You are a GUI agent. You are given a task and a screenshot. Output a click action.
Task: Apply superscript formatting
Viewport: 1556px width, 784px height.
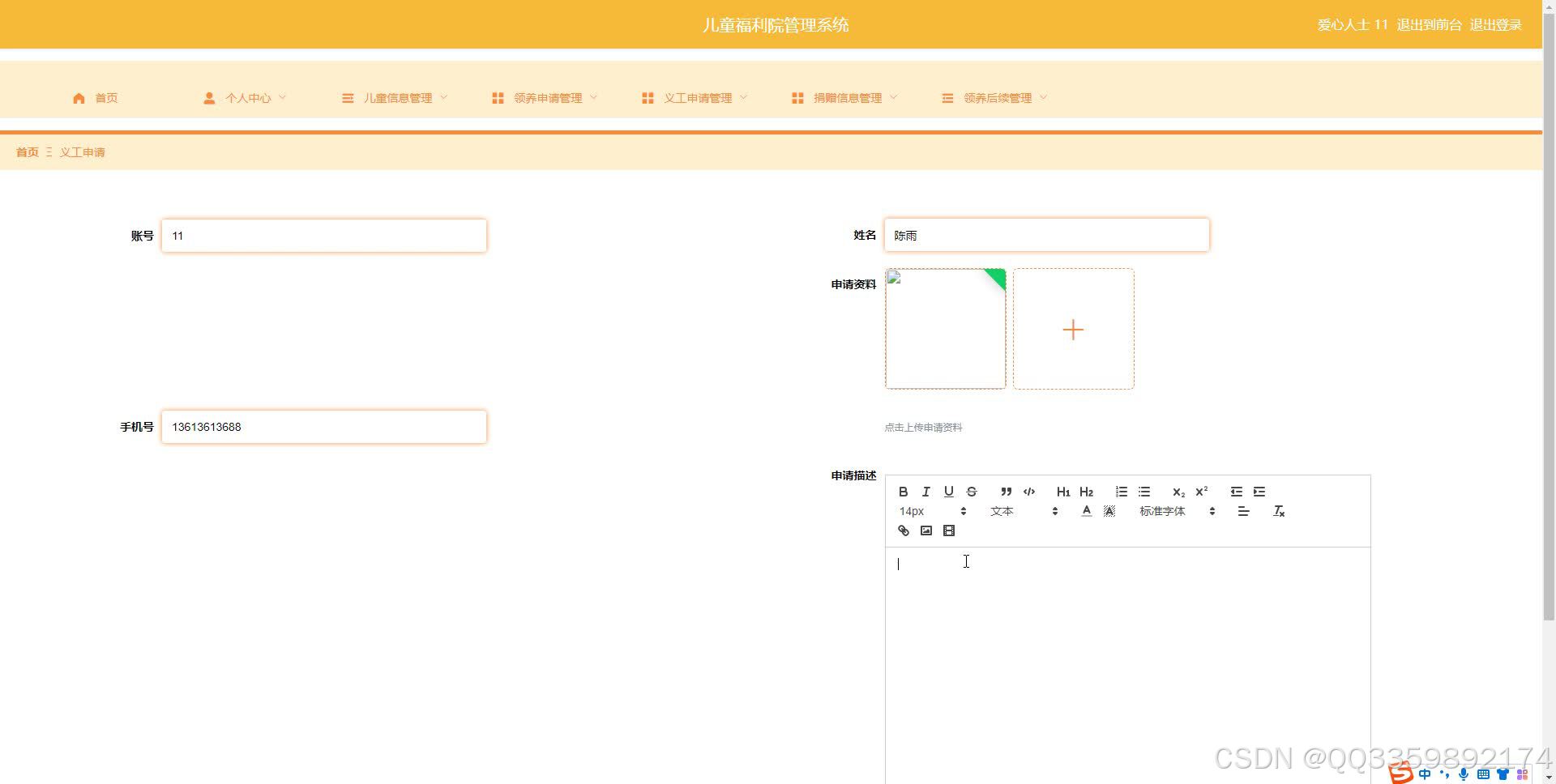coord(1202,492)
